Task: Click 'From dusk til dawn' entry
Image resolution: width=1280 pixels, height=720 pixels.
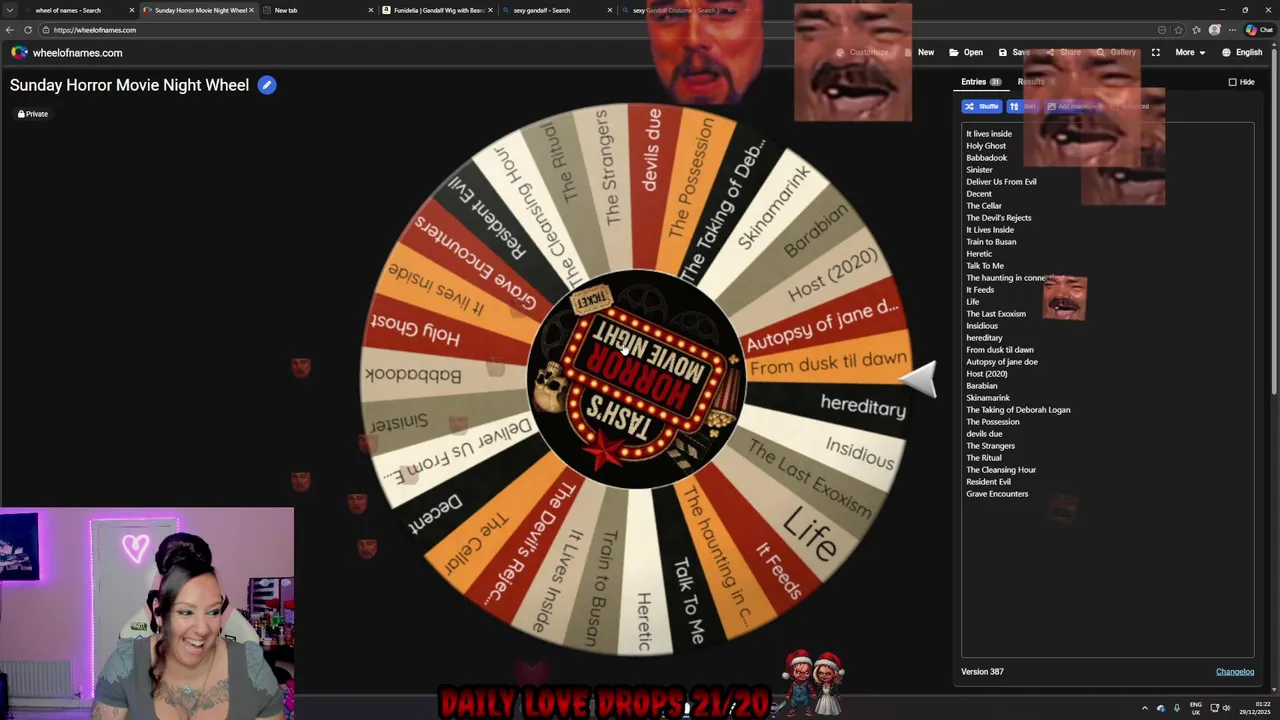Action: 1000,350
